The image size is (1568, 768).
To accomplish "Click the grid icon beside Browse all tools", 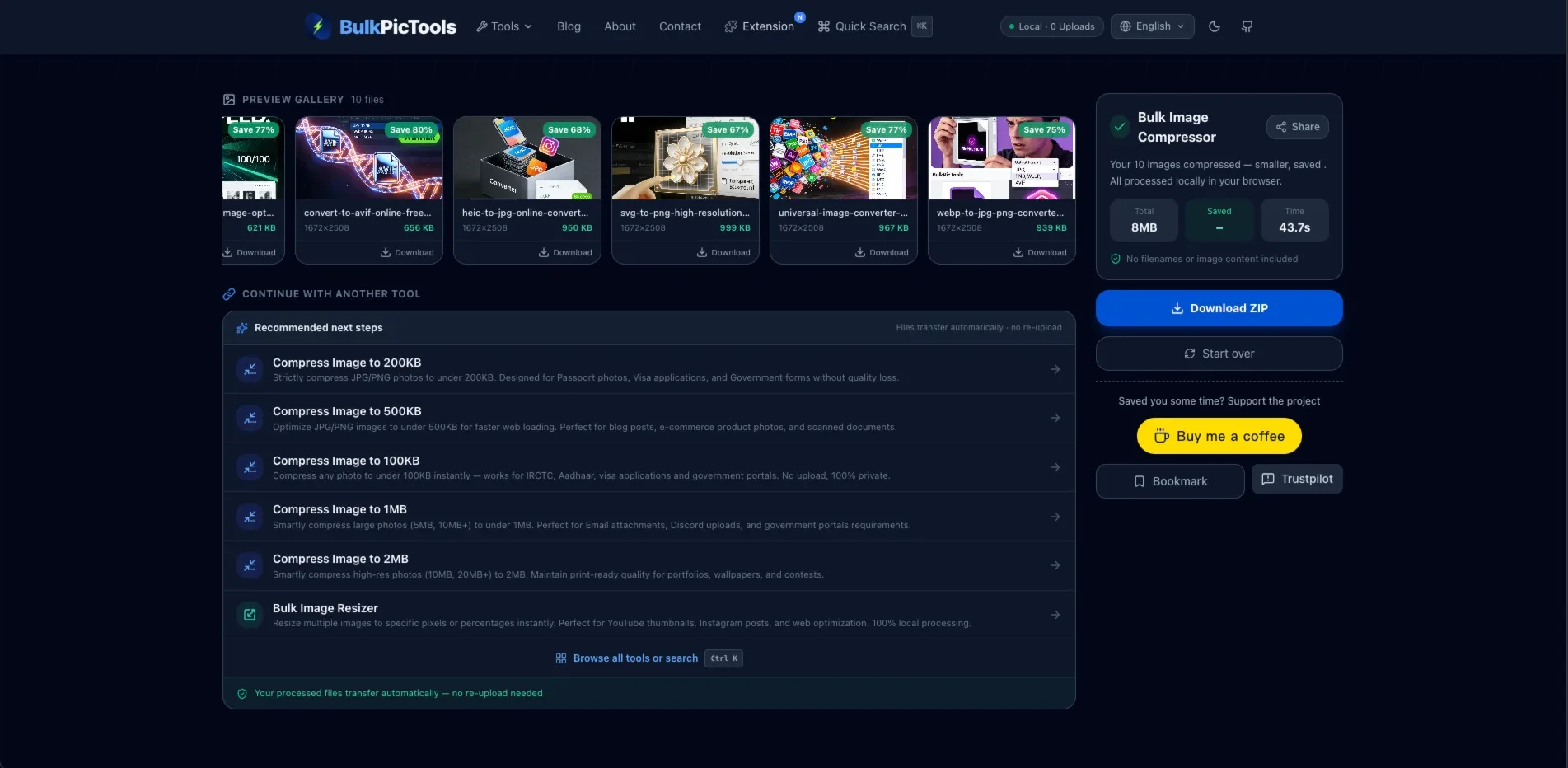I will point(561,658).
